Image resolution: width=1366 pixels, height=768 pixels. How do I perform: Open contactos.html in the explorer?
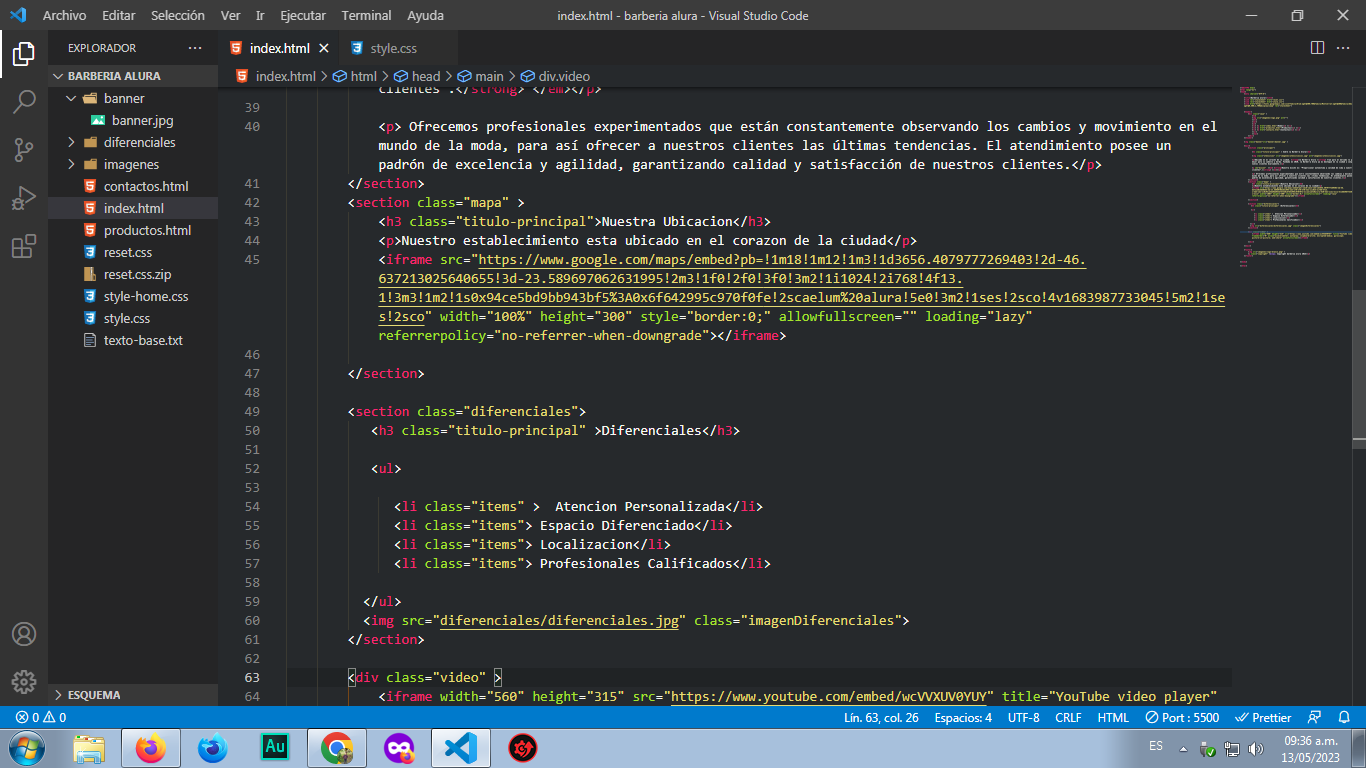[133, 186]
